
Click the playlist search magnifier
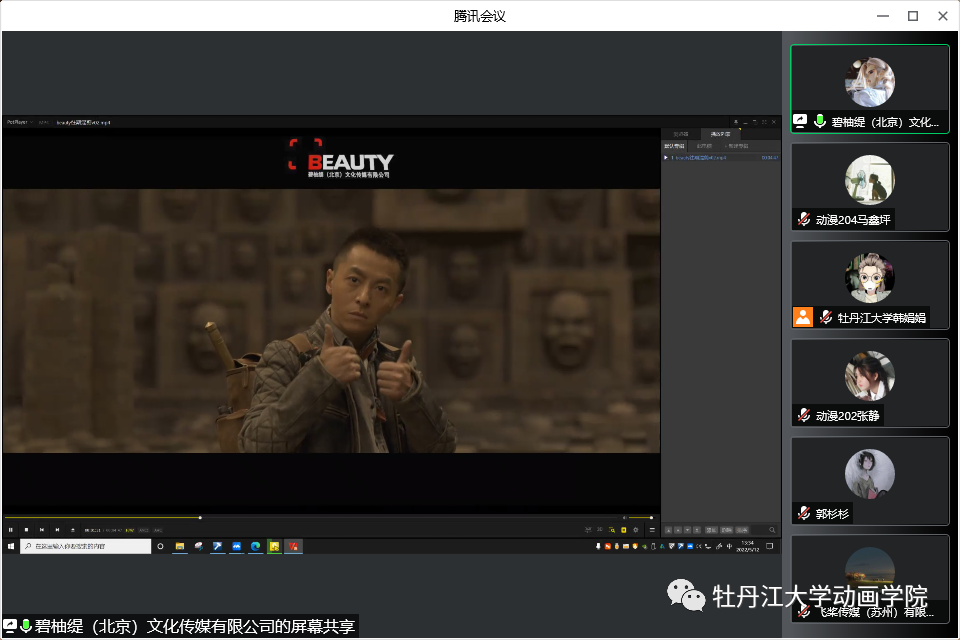coord(772,530)
